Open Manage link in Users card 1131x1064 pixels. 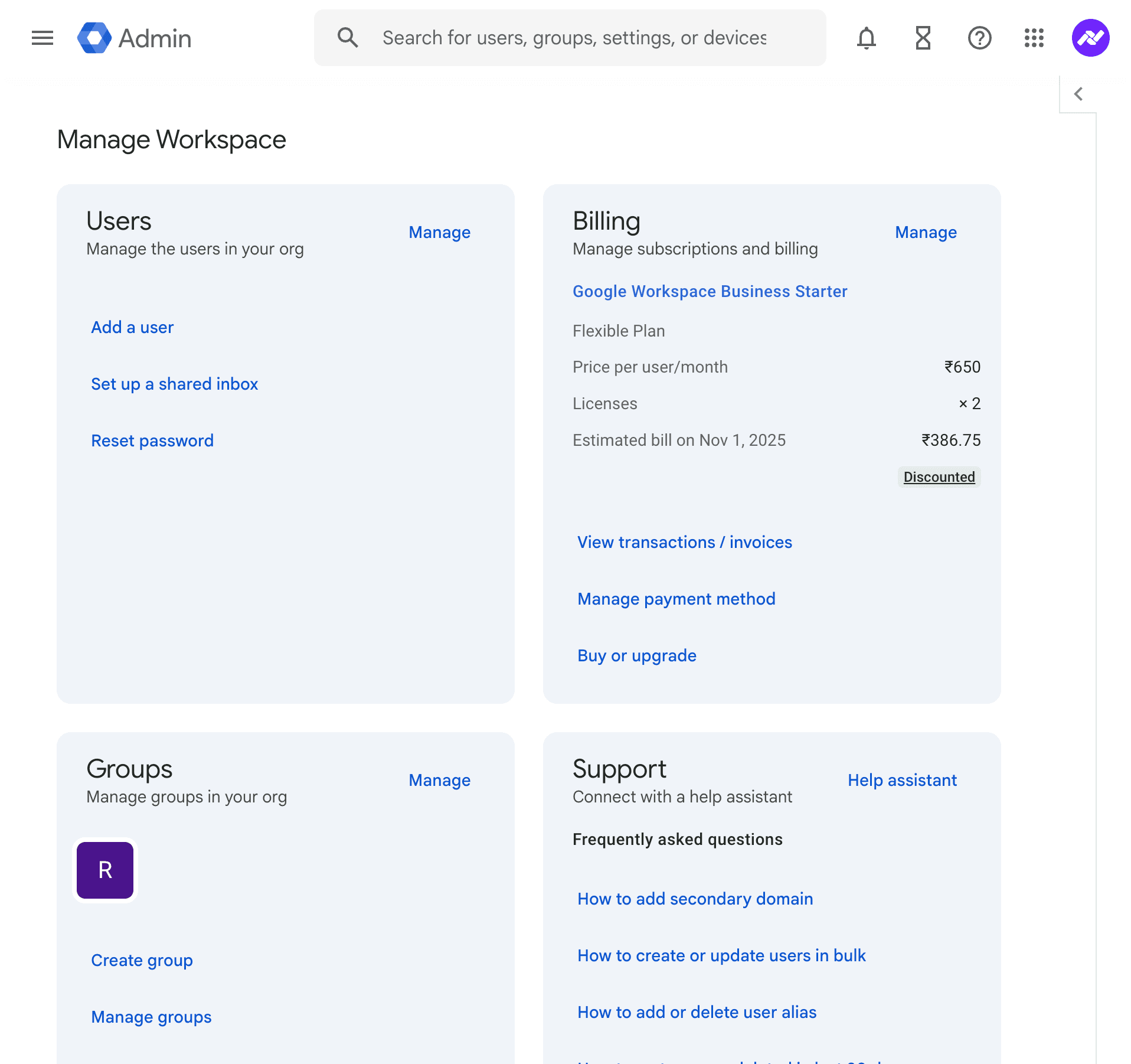pos(440,232)
